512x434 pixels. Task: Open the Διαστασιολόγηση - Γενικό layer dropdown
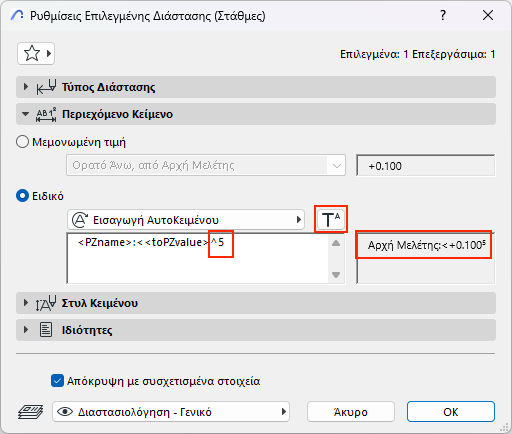(x=171, y=412)
